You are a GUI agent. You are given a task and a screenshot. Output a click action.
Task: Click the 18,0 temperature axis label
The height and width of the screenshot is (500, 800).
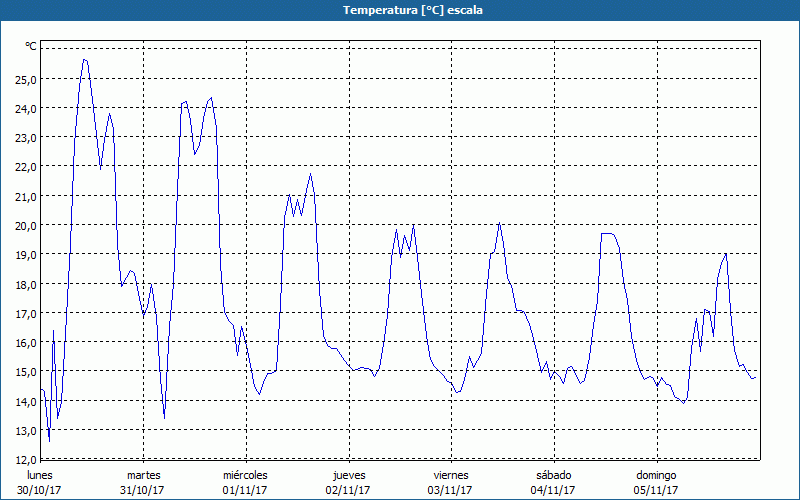(x=25, y=284)
